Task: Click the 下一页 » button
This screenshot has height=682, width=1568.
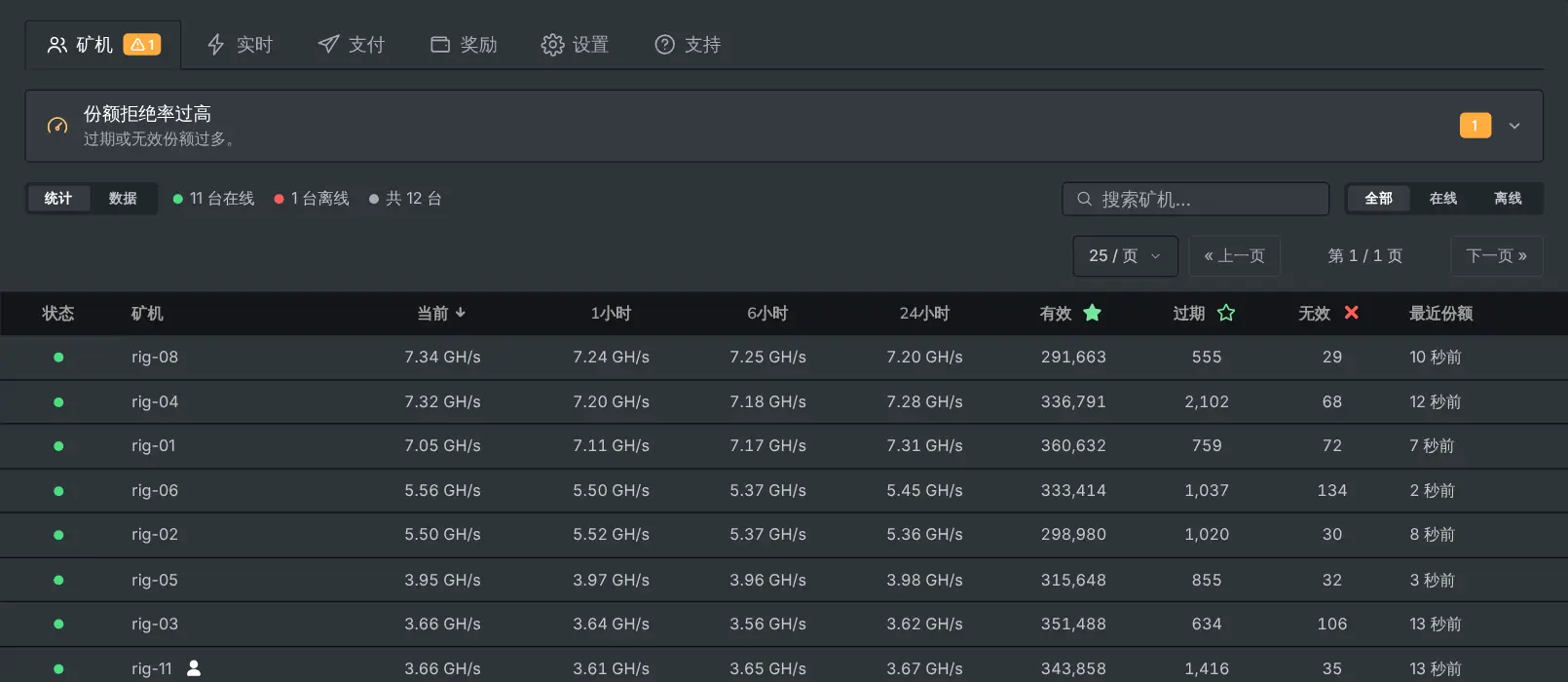Action: [1497, 256]
